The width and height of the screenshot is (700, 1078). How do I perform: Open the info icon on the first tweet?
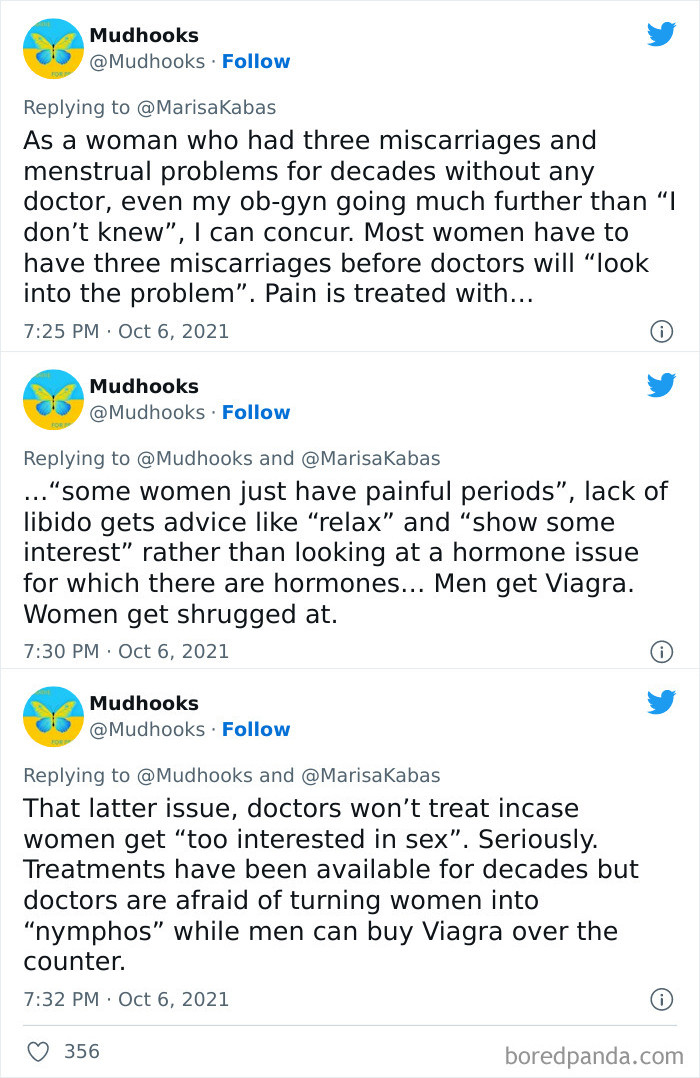click(x=661, y=331)
